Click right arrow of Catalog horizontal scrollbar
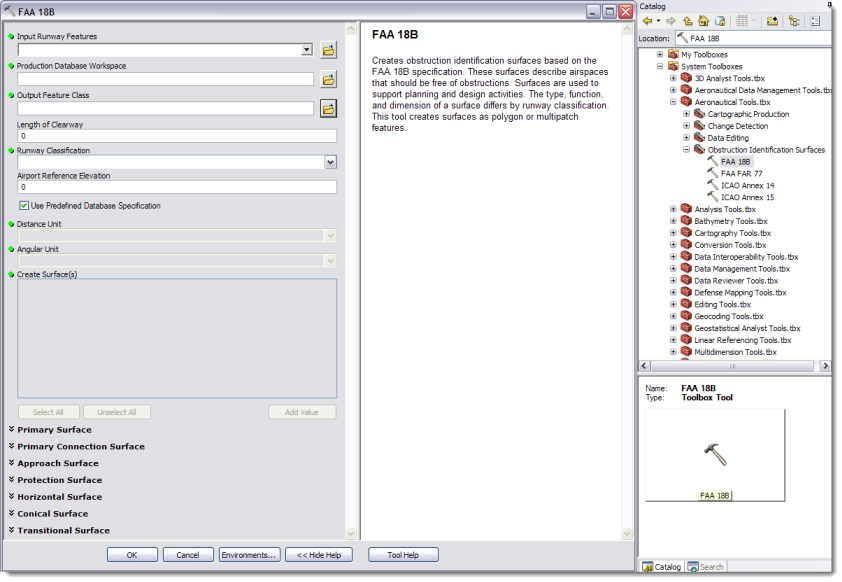 [825, 366]
